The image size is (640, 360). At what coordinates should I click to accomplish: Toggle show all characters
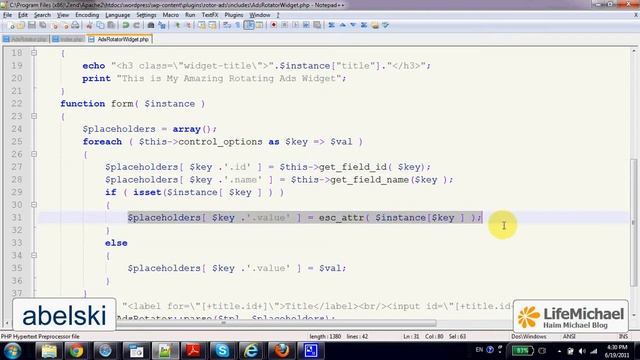coord(237,25)
